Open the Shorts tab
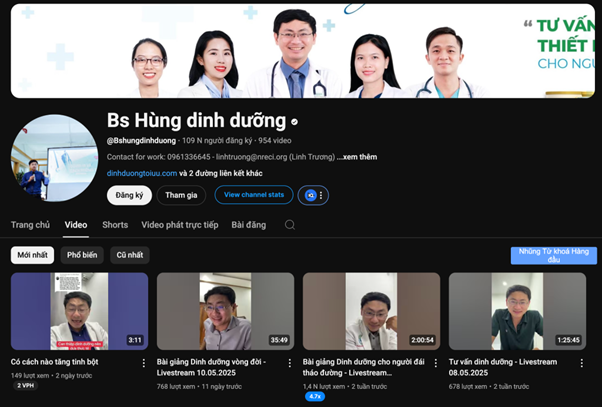 pyautogui.click(x=115, y=225)
